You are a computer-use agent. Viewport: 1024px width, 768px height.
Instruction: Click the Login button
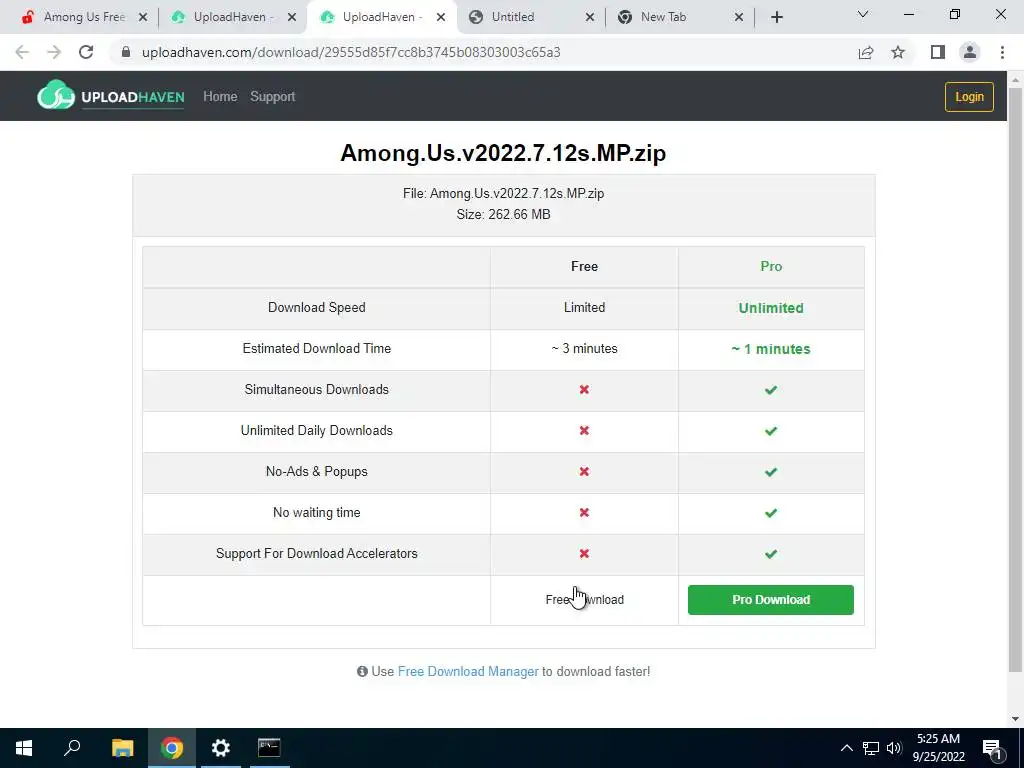(969, 97)
